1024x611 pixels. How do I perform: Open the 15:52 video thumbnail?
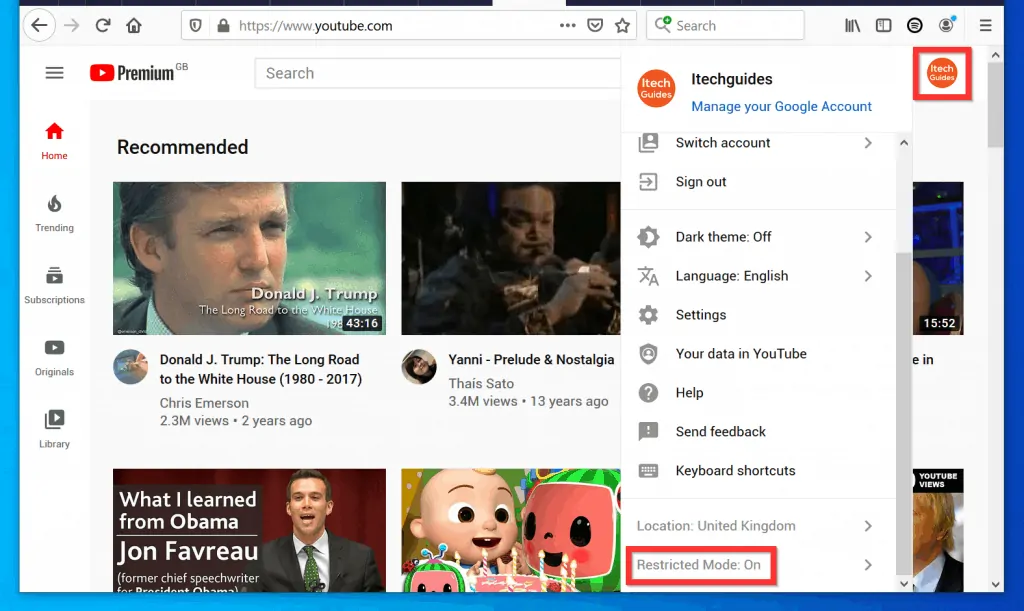tap(938, 258)
